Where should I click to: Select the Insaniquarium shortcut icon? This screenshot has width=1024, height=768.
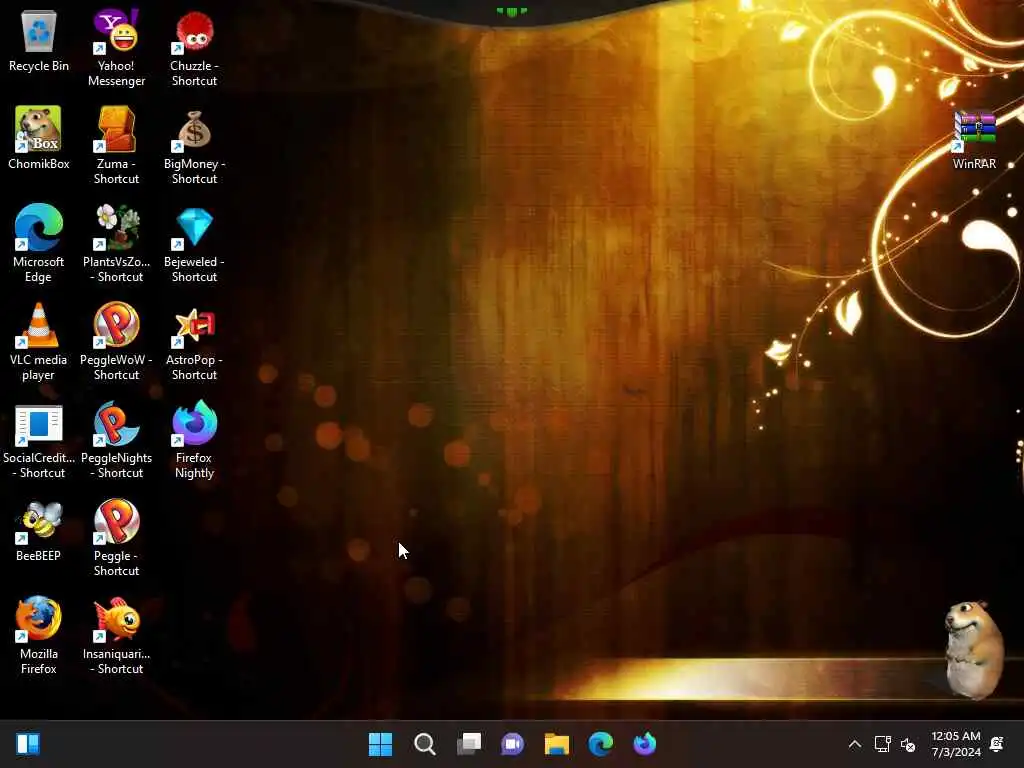pyautogui.click(x=116, y=636)
